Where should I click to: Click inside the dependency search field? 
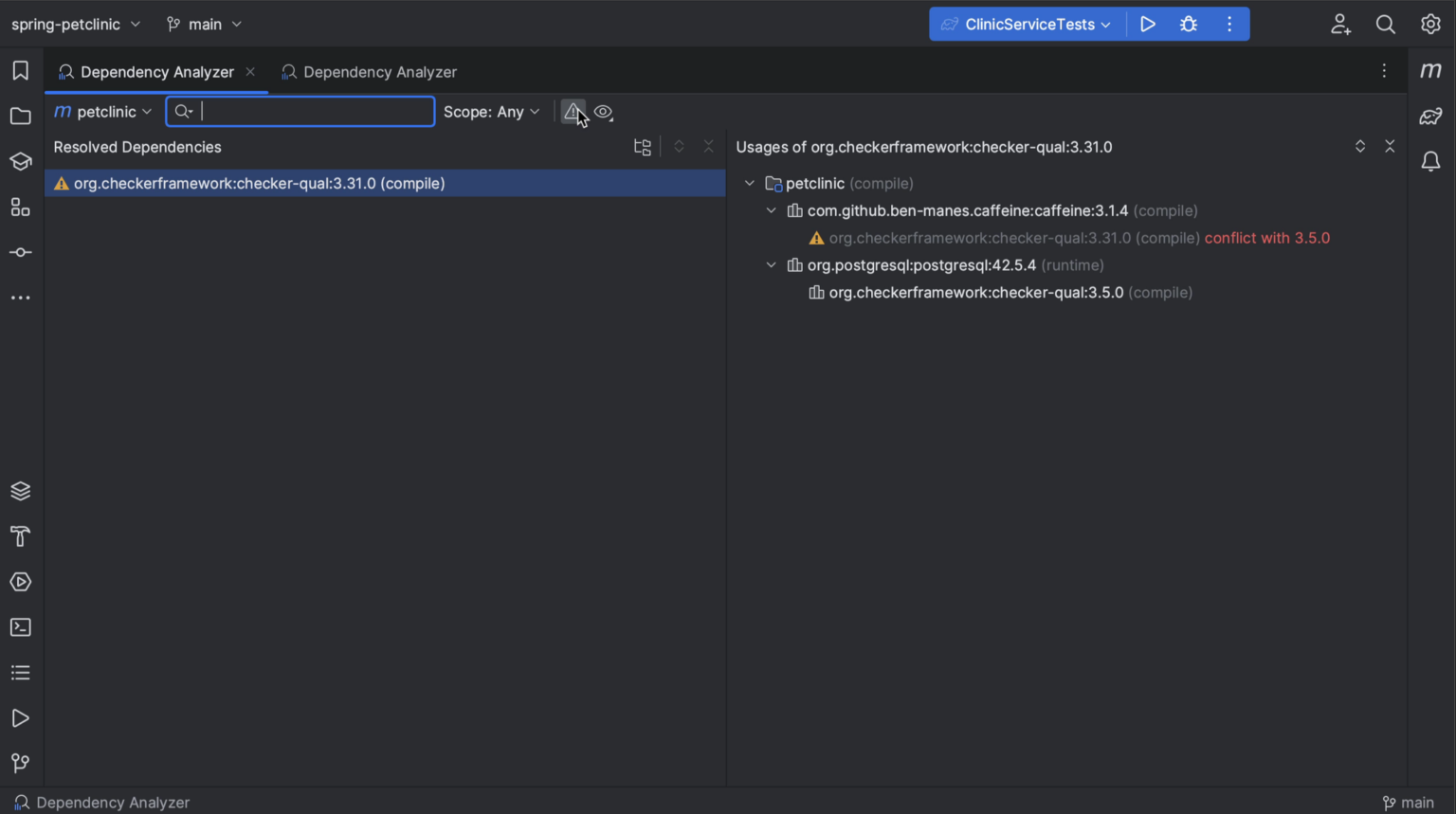(300, 111)
